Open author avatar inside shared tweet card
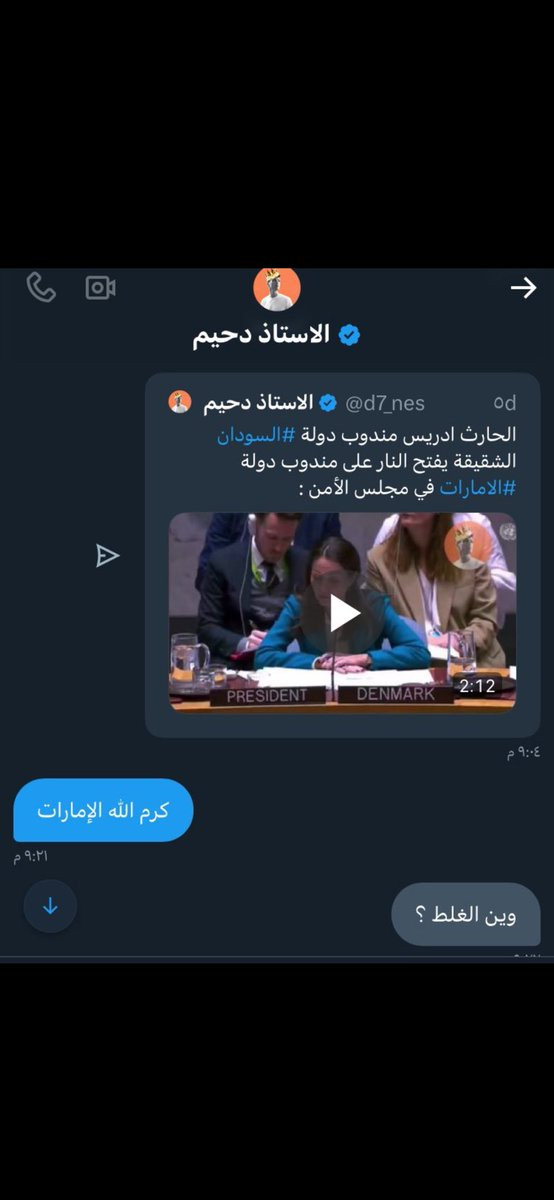This screenshot has height=1200, width=554. pos(180,402)
